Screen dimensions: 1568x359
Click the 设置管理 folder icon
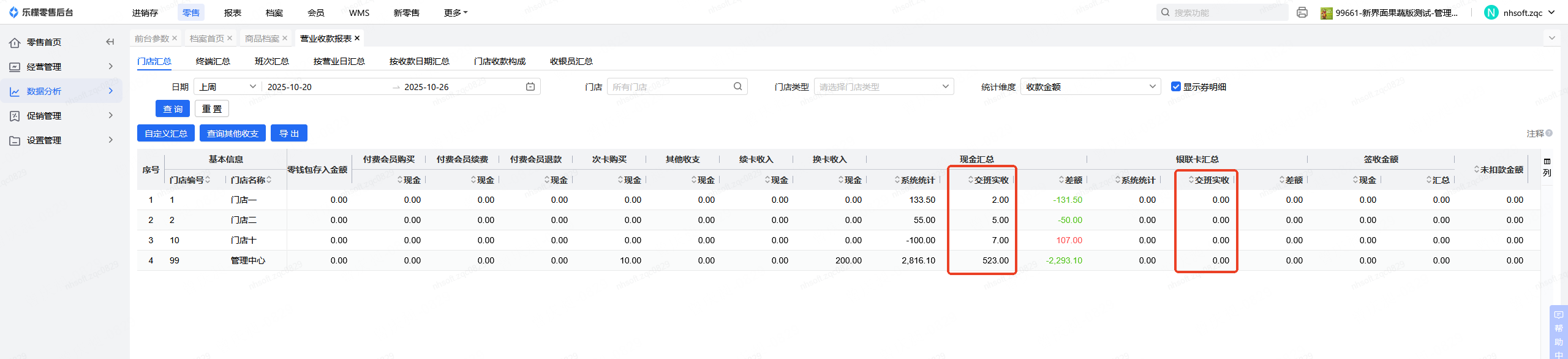pos(15,140)
